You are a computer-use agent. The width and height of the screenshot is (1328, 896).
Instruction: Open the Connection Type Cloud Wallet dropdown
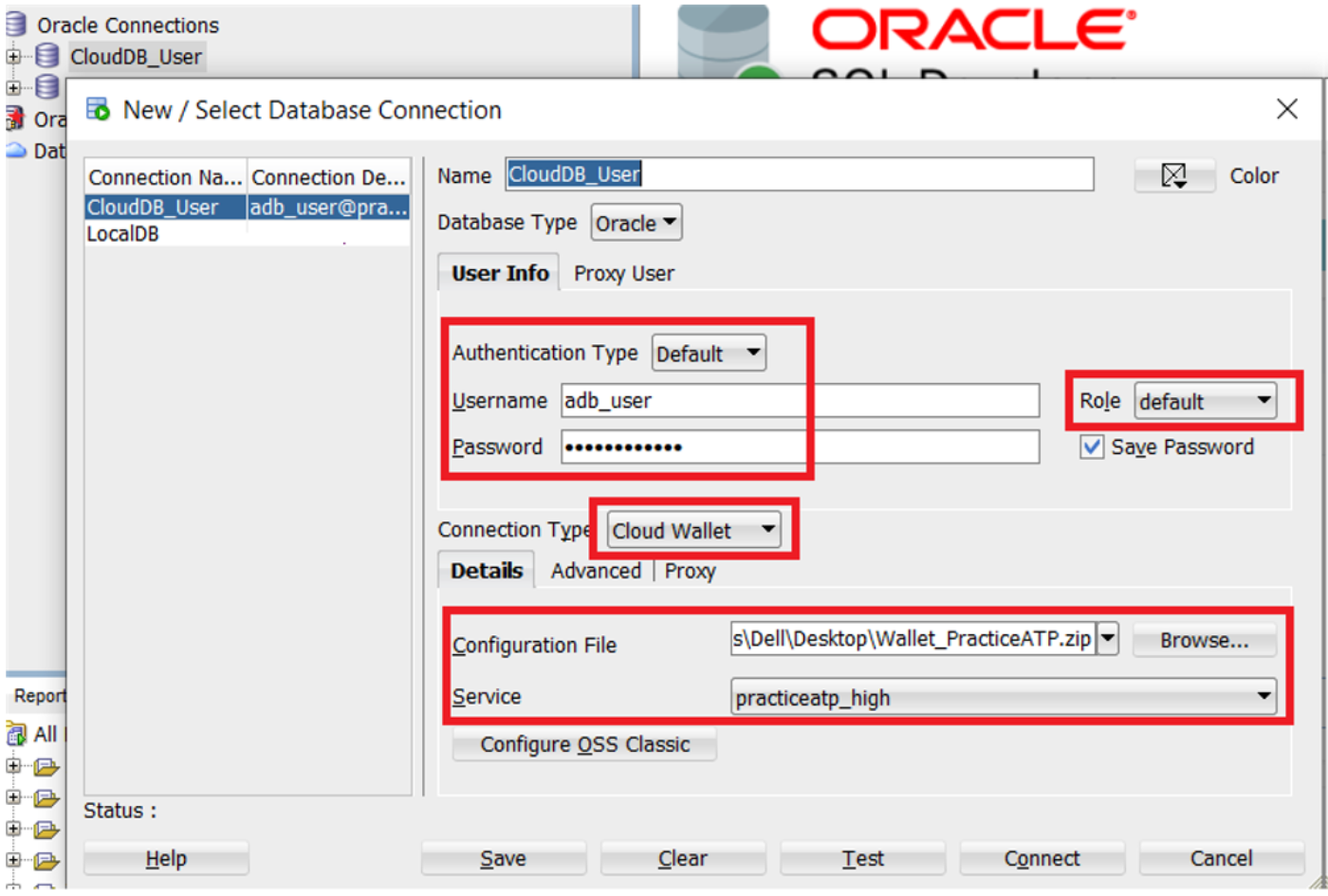[x=693, y=531]
